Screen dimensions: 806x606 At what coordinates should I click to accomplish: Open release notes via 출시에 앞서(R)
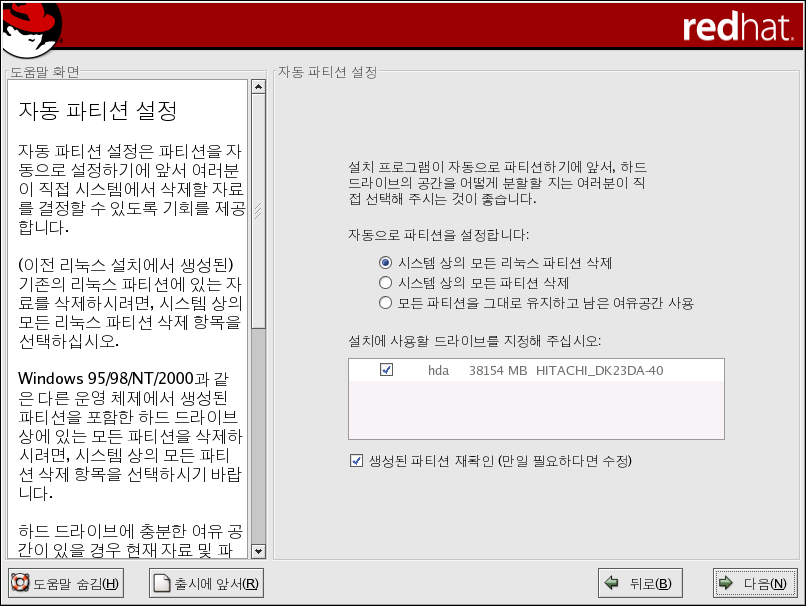click(206, 584)
